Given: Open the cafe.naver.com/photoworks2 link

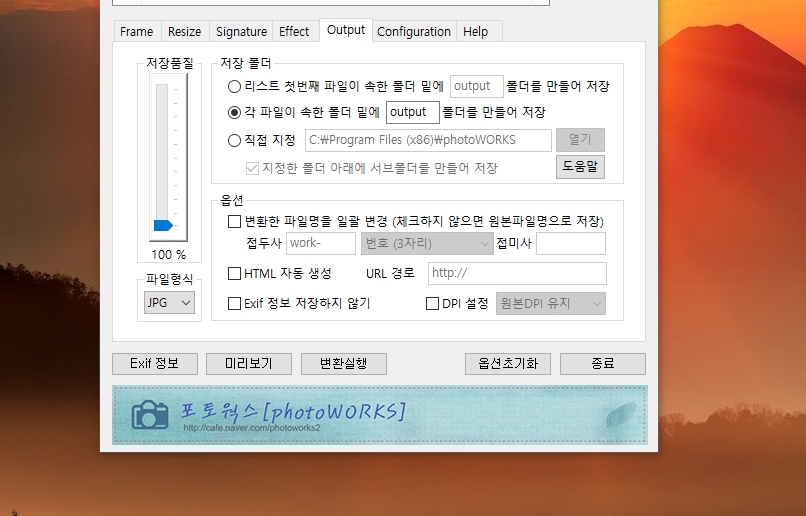Looking at the screenshot, I should click(252, 428).
